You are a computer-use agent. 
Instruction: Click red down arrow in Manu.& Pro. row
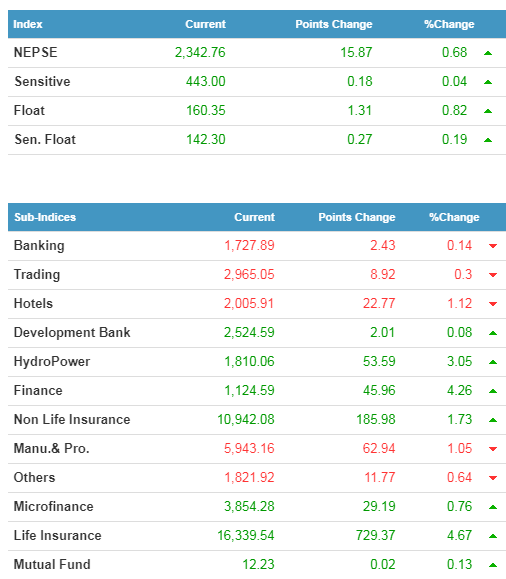pyautogui.click(x=493, y=449)
